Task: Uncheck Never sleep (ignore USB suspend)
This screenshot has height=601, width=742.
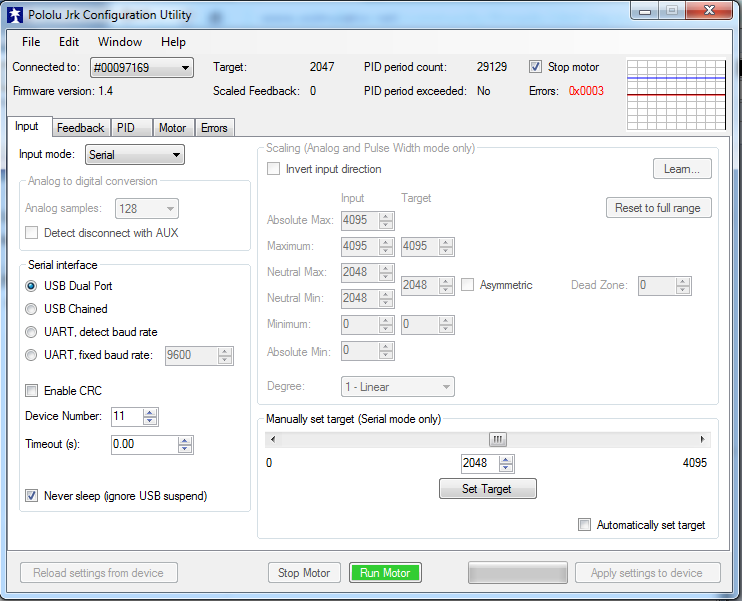Action: click(32, 496)
